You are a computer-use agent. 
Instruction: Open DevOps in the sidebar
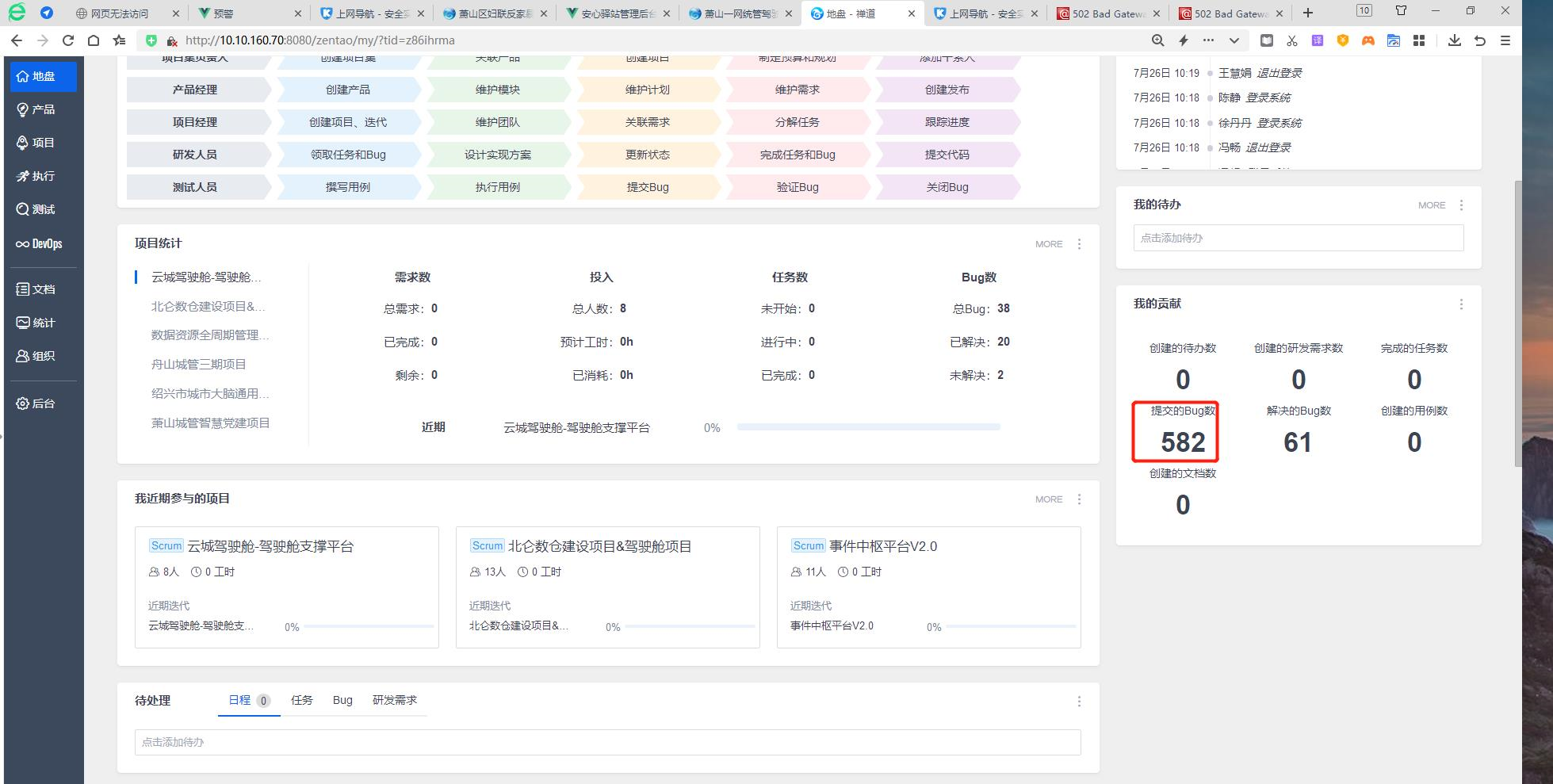(39, 243)
